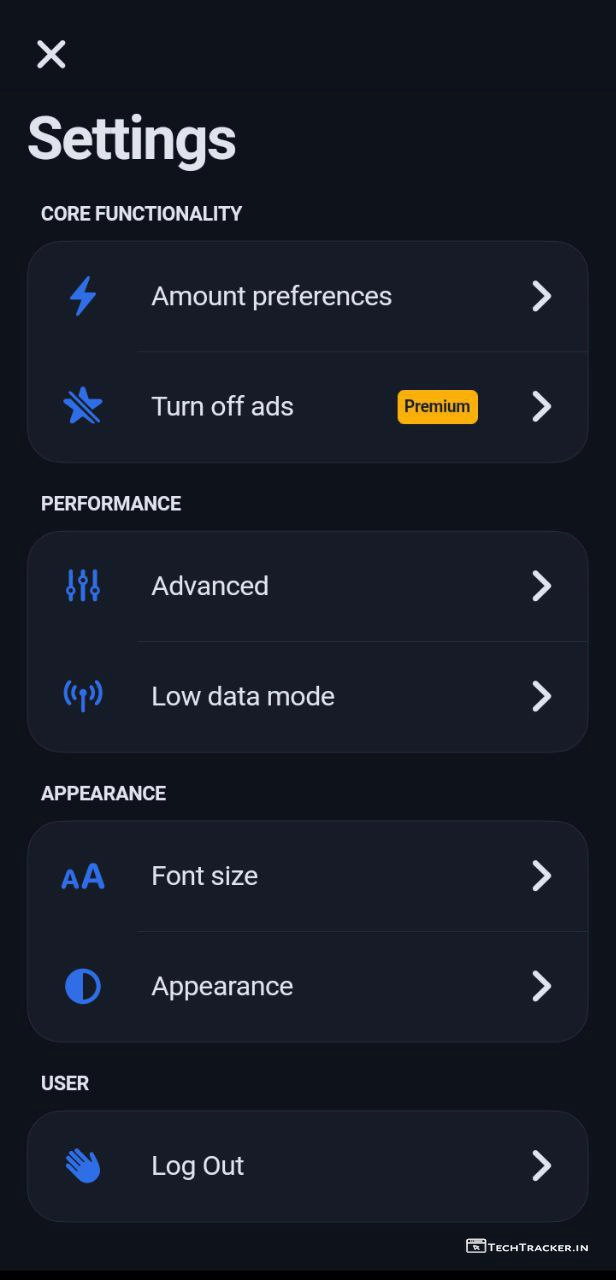This screenshot has width=616, height=1280.
Task: Click the half-circle contrast icon
Action: click(83, 986)
